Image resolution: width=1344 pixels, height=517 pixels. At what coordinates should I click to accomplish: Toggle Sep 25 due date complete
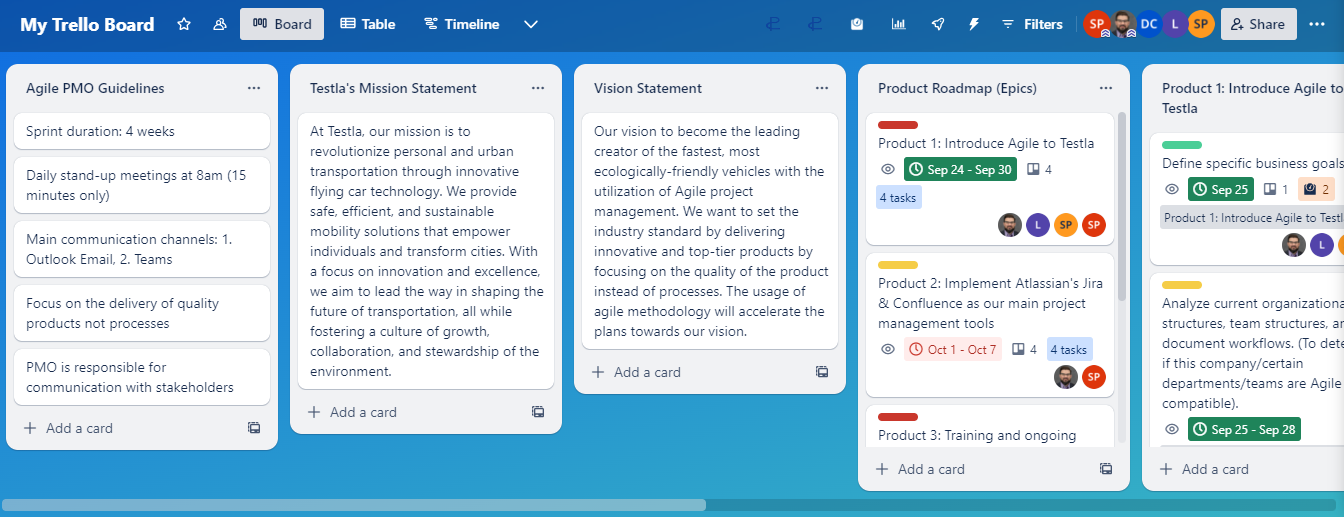click(x=1221, y=189)
